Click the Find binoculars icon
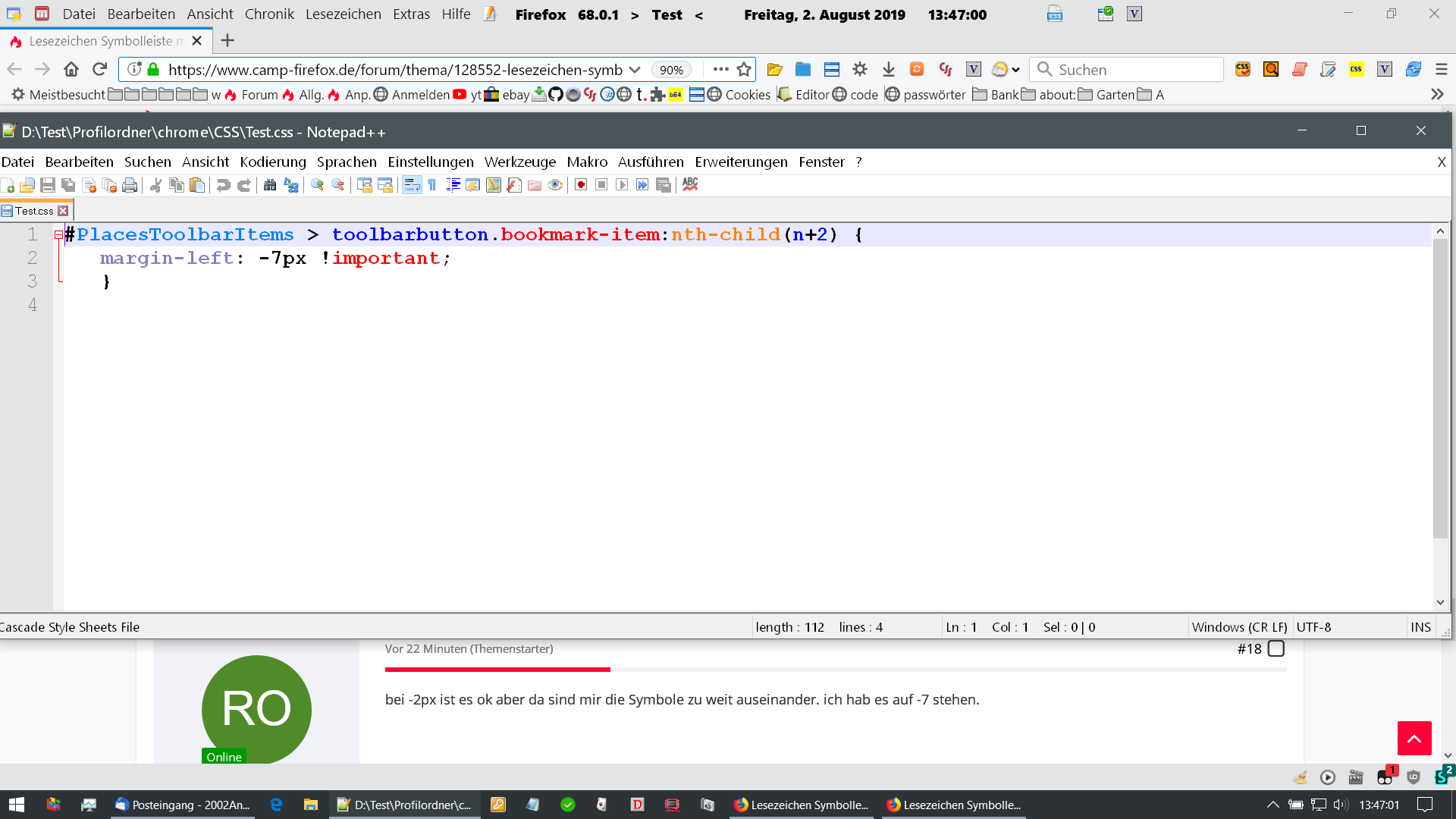Viewport: 1456px width, 819px height. point(270,185)
